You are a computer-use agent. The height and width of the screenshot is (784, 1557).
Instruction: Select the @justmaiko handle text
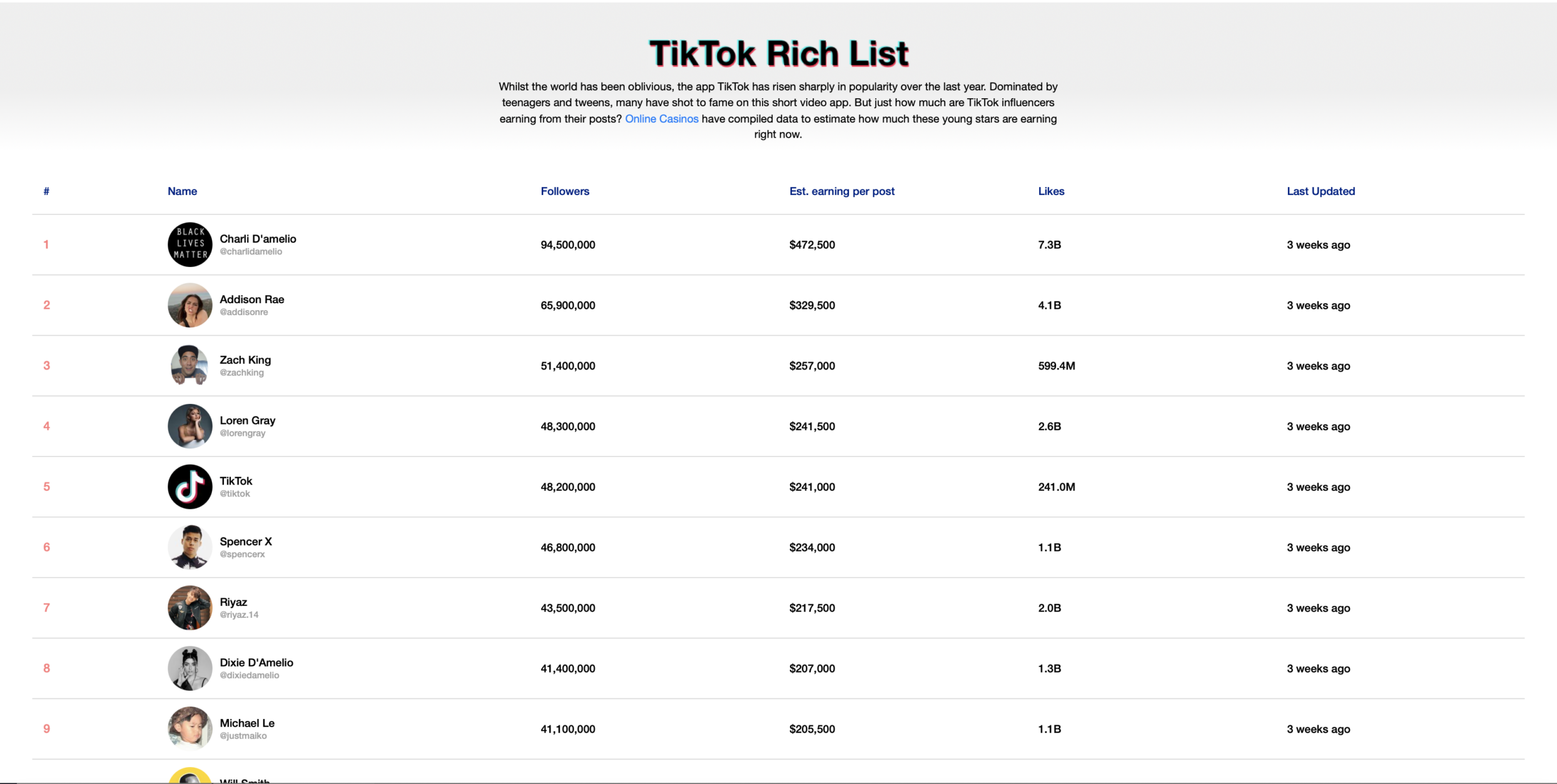(x=243, y=736)
